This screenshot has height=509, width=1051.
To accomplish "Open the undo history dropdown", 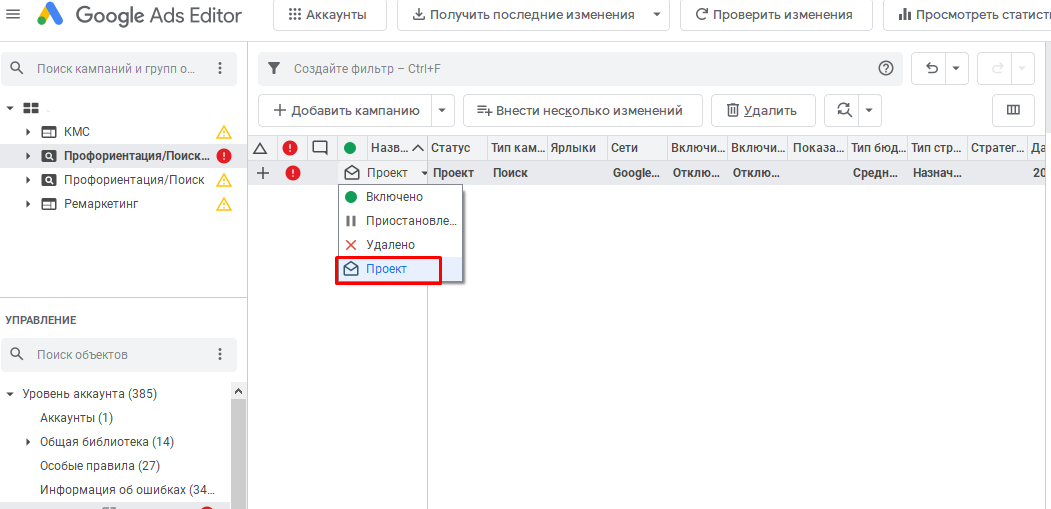I will click(x=956, y=68).
